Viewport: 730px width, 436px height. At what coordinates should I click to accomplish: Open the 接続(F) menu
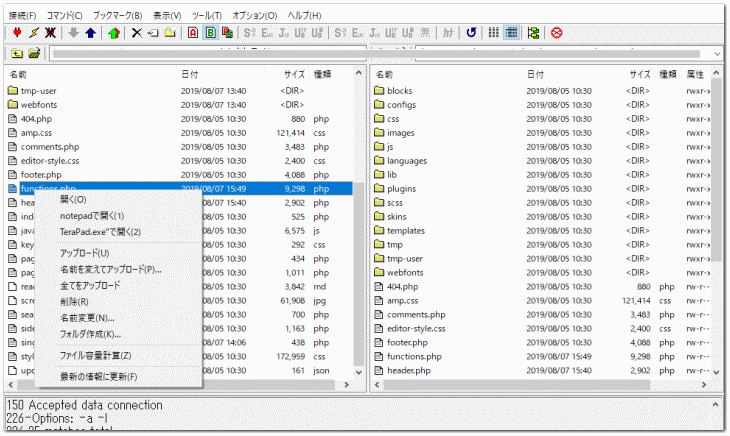22,16
